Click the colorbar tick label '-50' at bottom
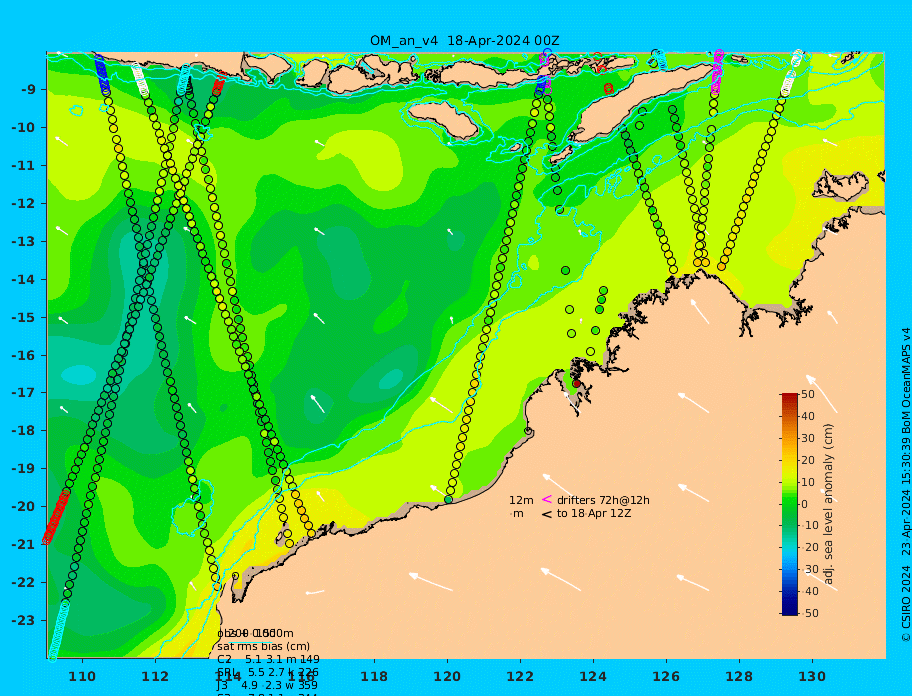Screen dimensions: 912x696 pos(810,613)
